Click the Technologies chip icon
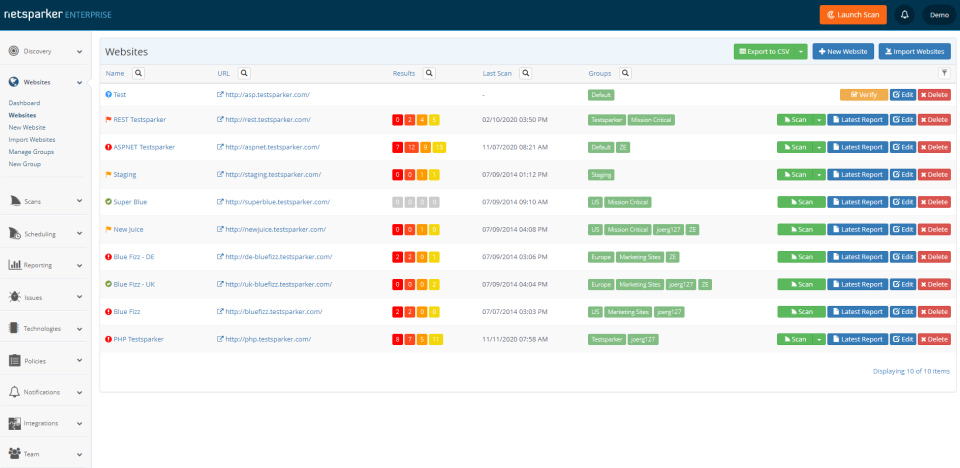 [x=15, y=328]
